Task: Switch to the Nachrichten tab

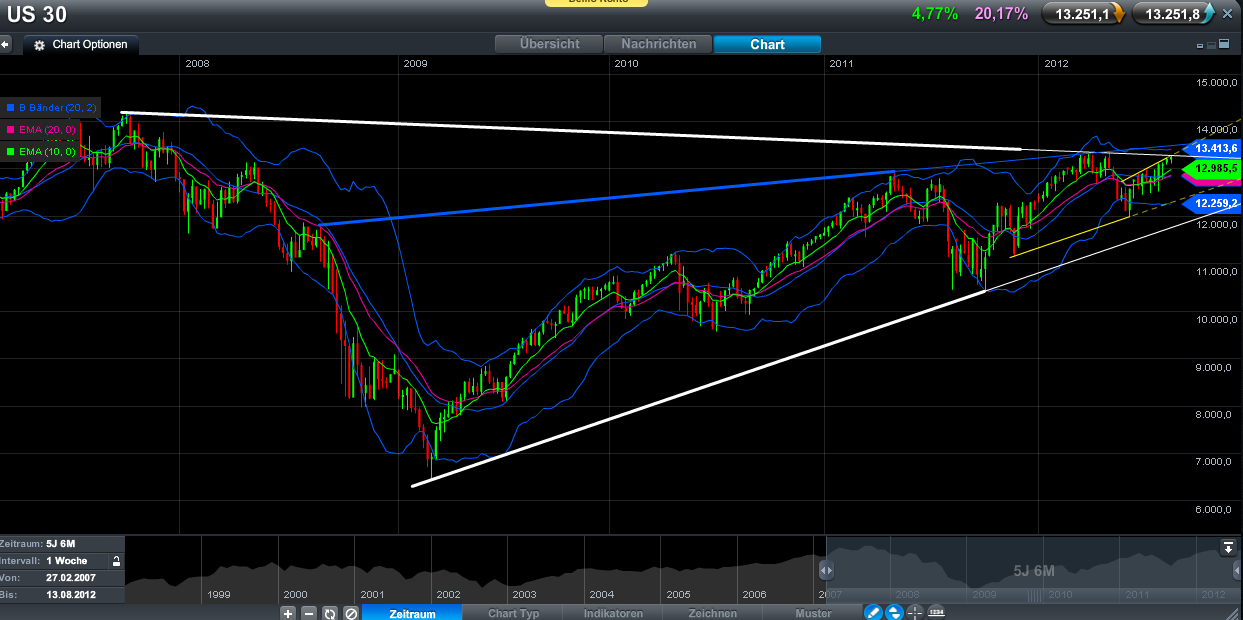Action: pos(660,44)
